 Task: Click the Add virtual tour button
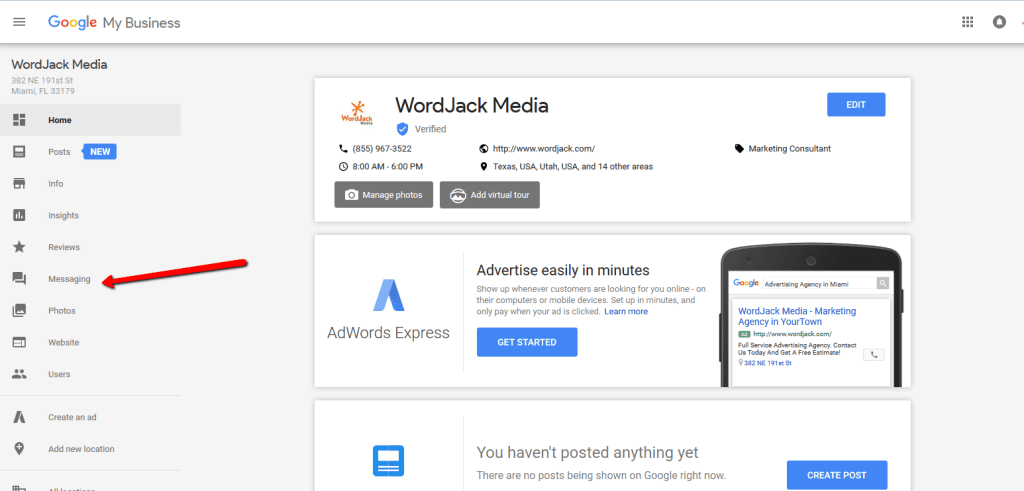[490, 195]
